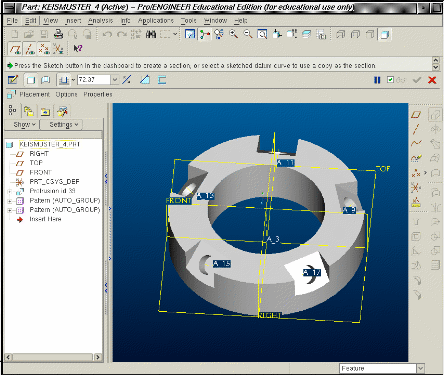Open the File menu

(12, 21)
